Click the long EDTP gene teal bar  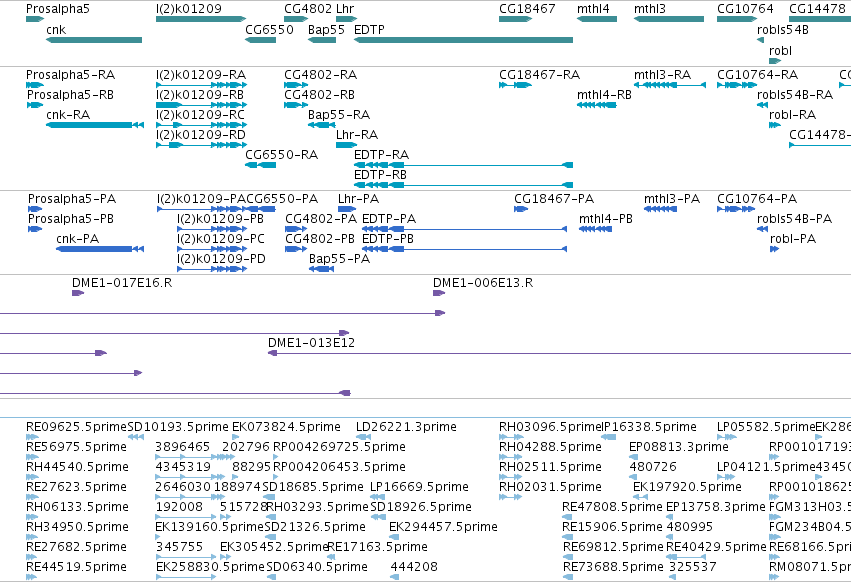463,40
